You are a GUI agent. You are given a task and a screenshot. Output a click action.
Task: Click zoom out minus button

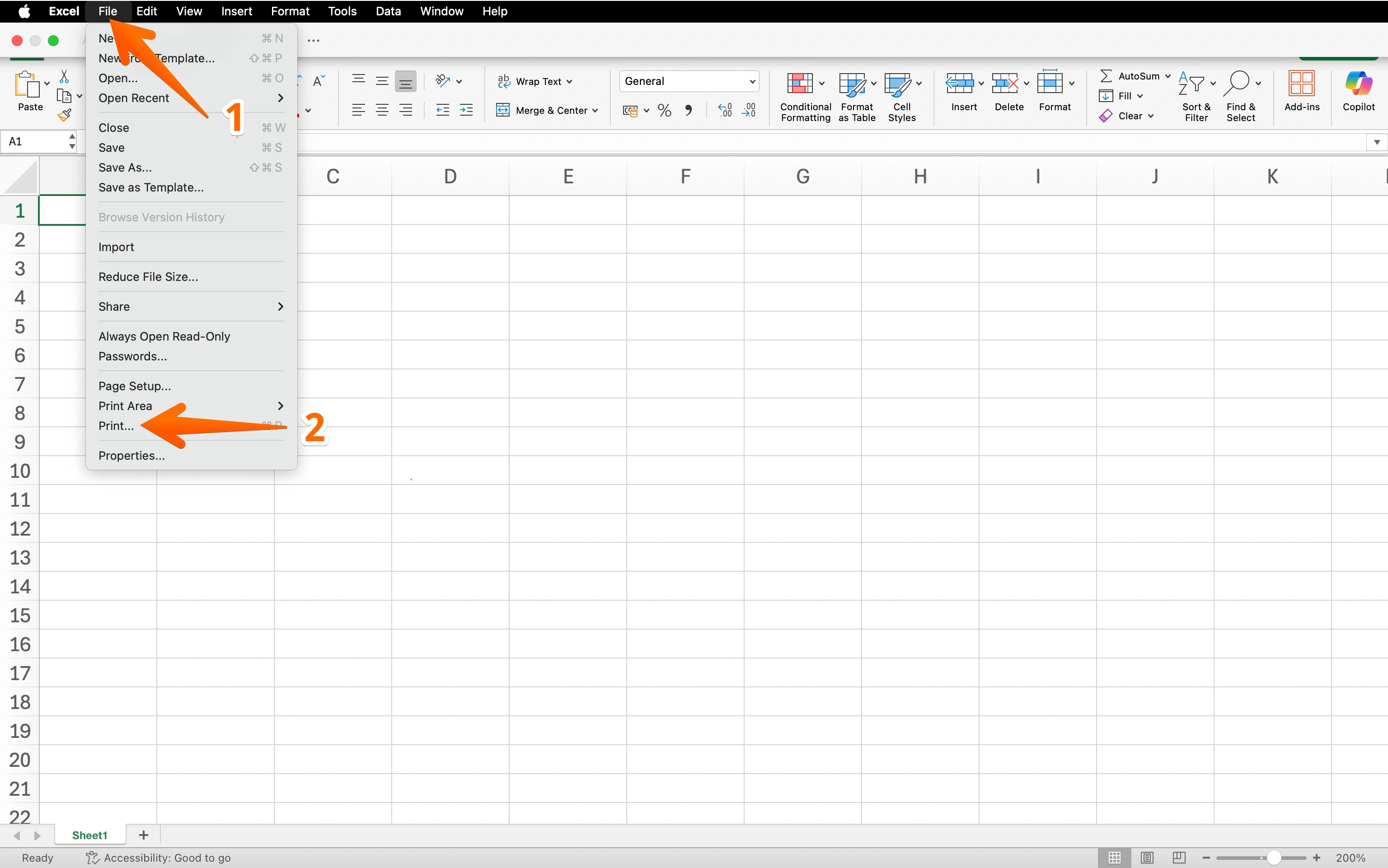(x=1206, y=858)
